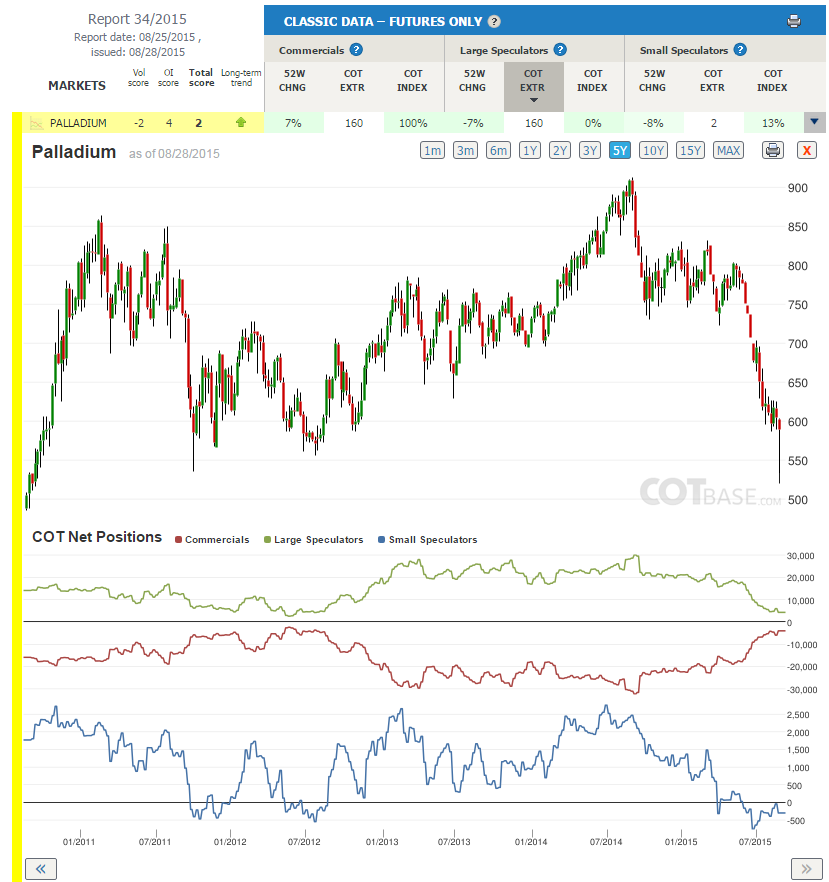Image resolution: width=829 pixels, height=882 pixels.
Task: Open help icon next to Commercials
Action: point(356,50)
